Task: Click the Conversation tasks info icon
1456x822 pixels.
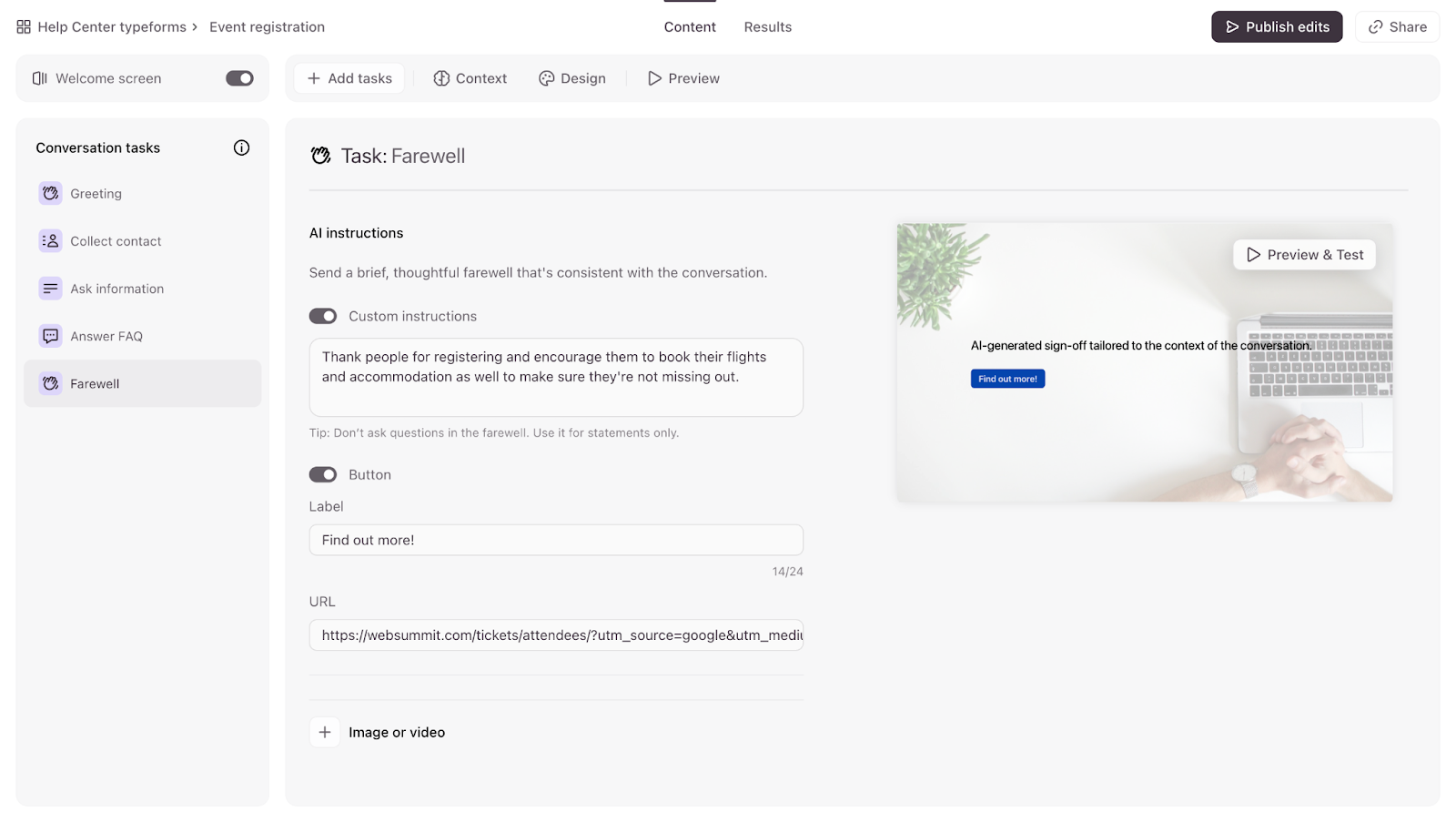Action: click(x=241, y=147)
